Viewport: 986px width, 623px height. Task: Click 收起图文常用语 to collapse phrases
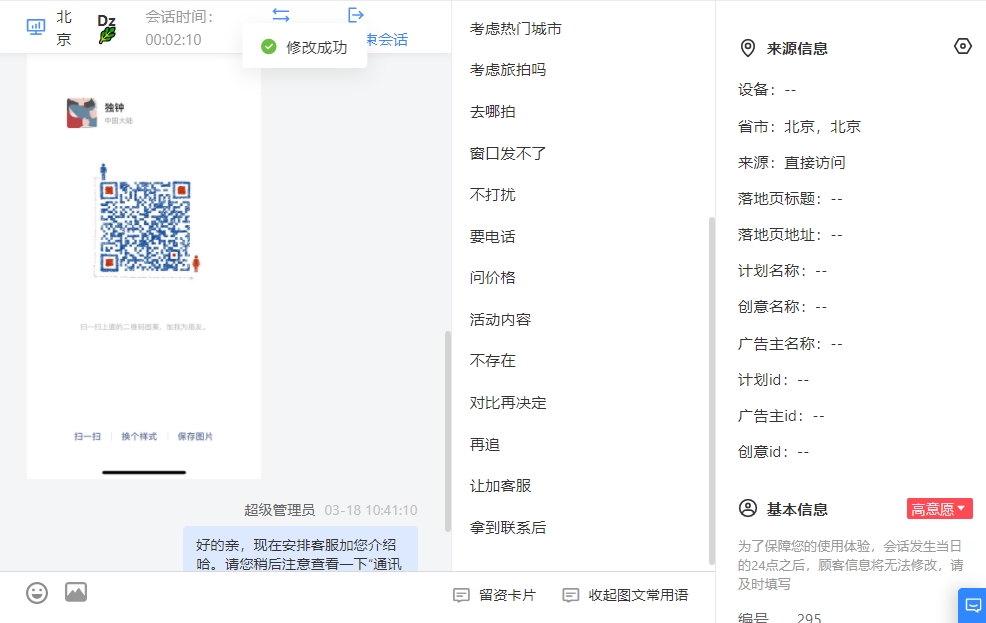coord(626,595)
